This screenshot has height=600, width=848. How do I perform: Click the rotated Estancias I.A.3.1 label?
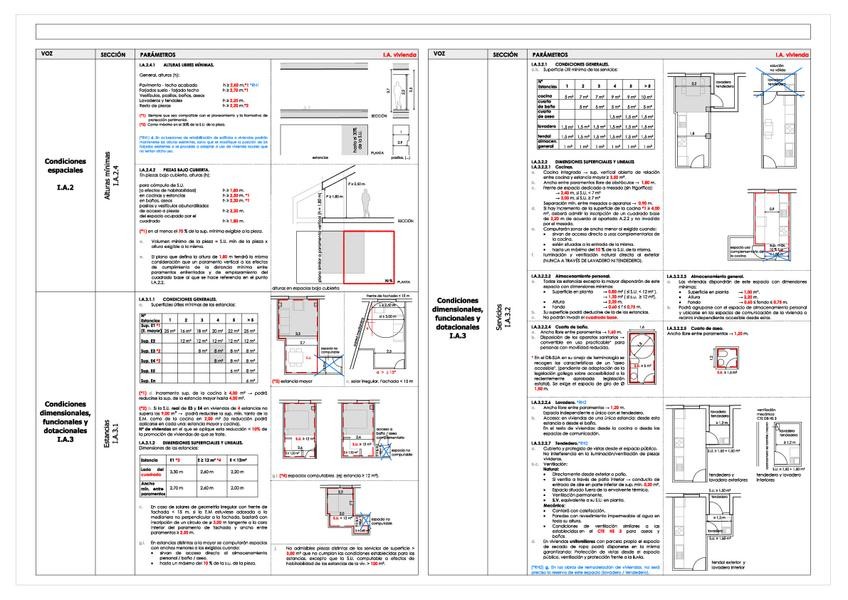point(110,433)
